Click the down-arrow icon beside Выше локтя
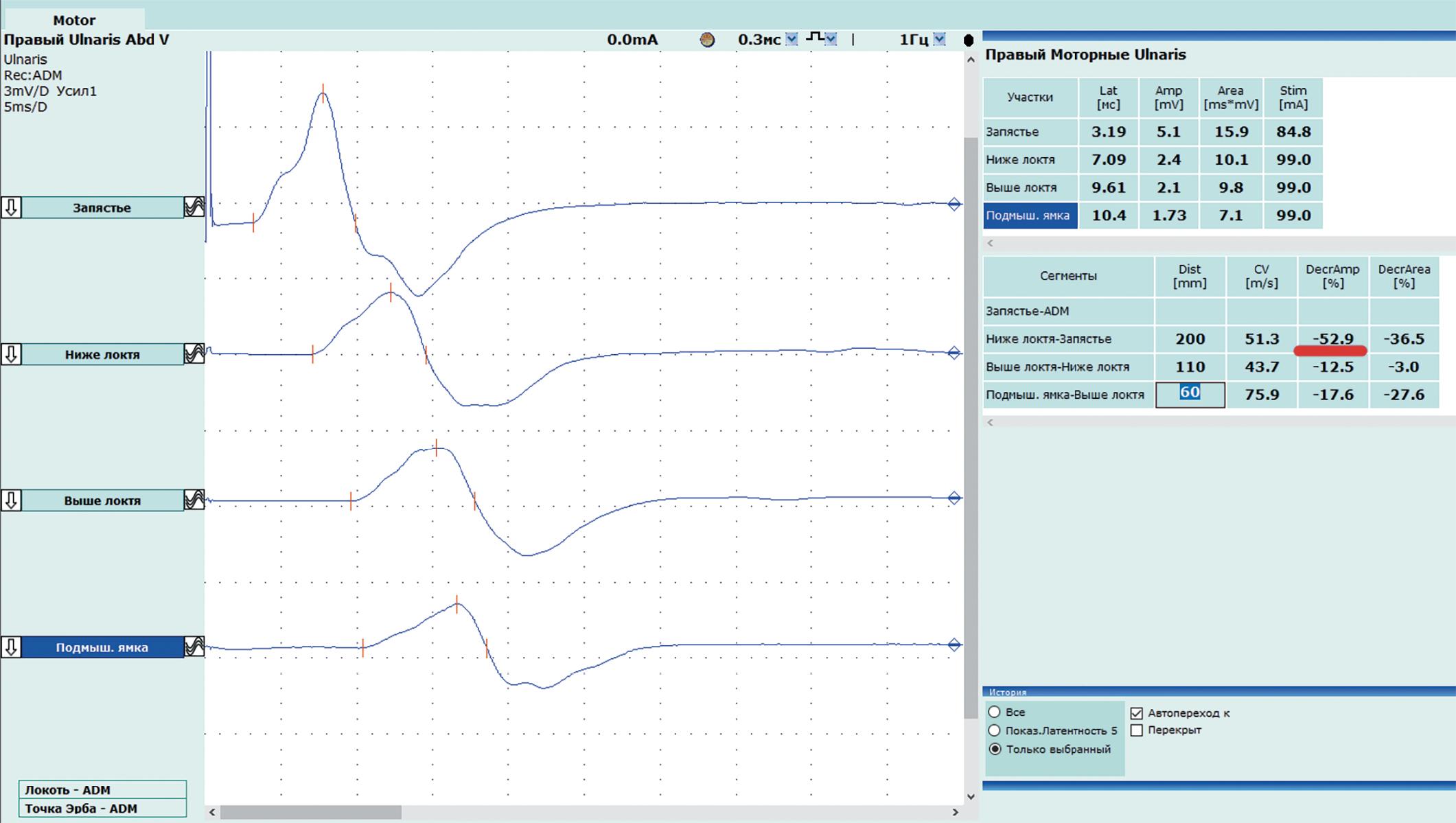Image resolution: width=1456 pixels, height=823 pixels. click(11, 500)
